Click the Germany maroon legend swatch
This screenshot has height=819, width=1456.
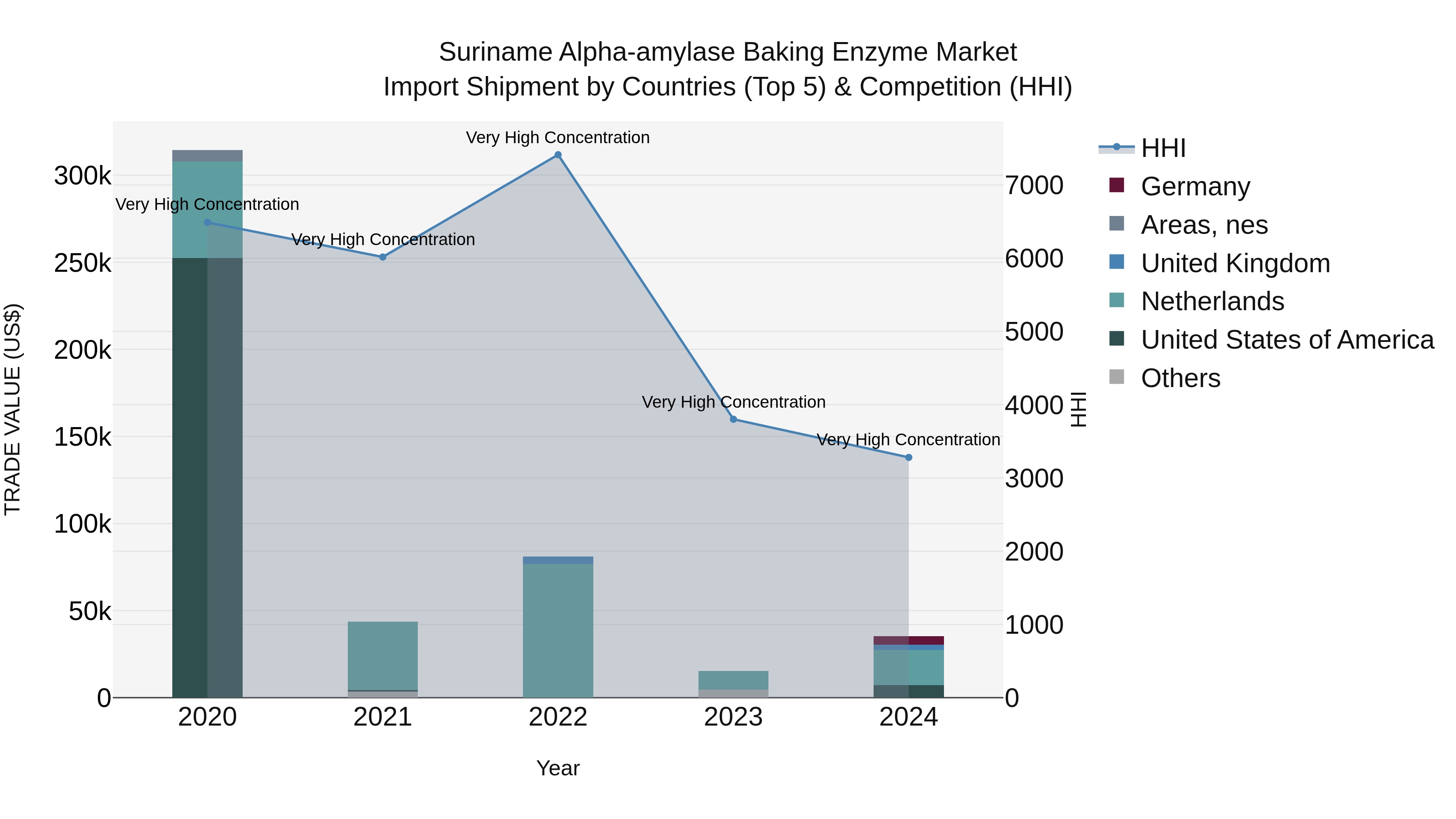(x=1116, y=185)
